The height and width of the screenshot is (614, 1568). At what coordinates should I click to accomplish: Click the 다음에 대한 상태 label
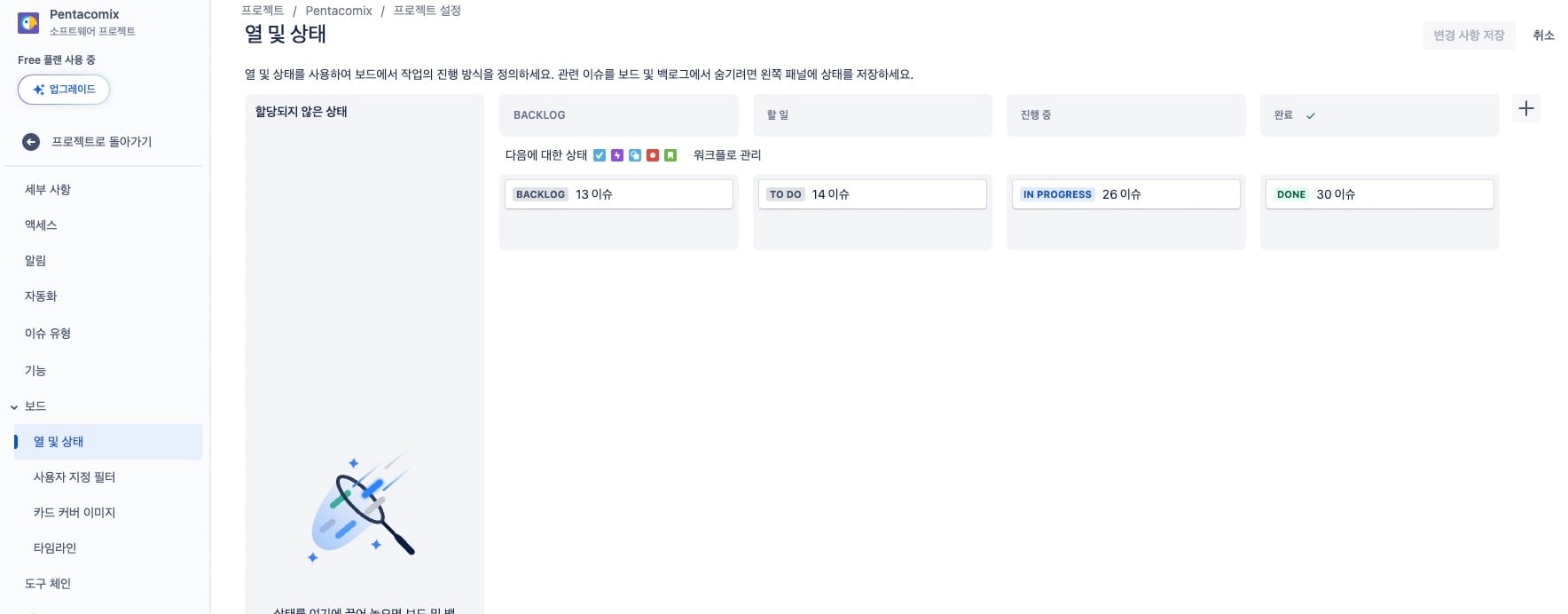(546, 155)
